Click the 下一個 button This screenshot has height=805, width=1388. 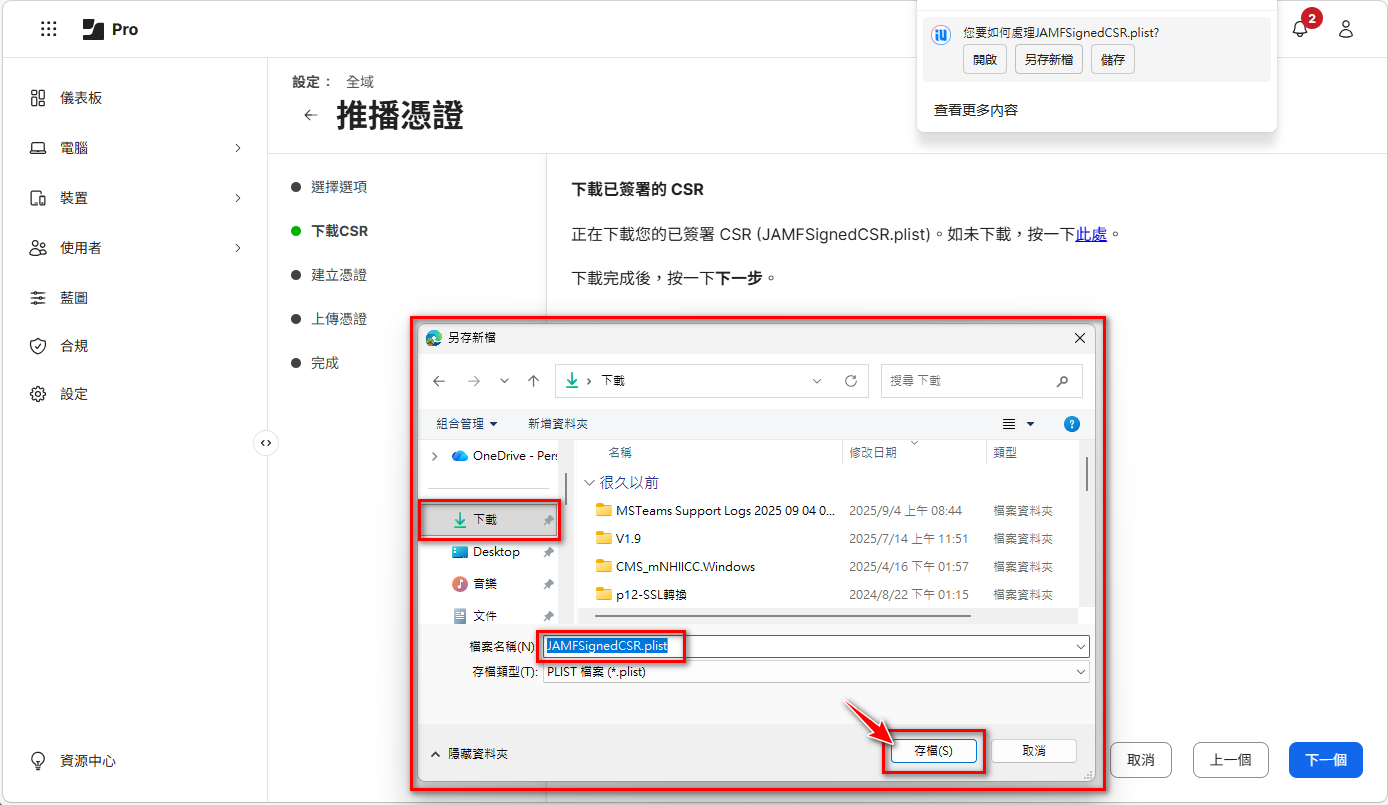pyautogui.click(x=1325, y=760)
